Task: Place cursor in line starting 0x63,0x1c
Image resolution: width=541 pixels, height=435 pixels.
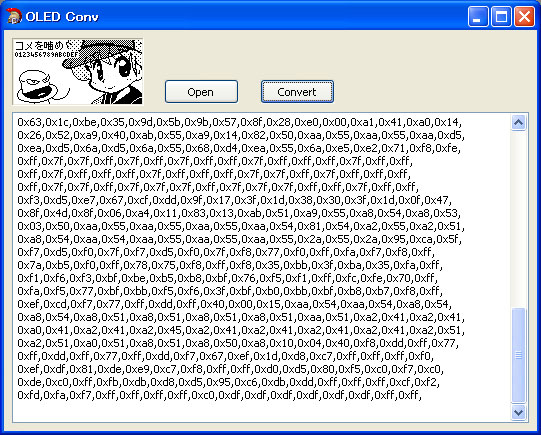Action: click(x=239, y=122)
